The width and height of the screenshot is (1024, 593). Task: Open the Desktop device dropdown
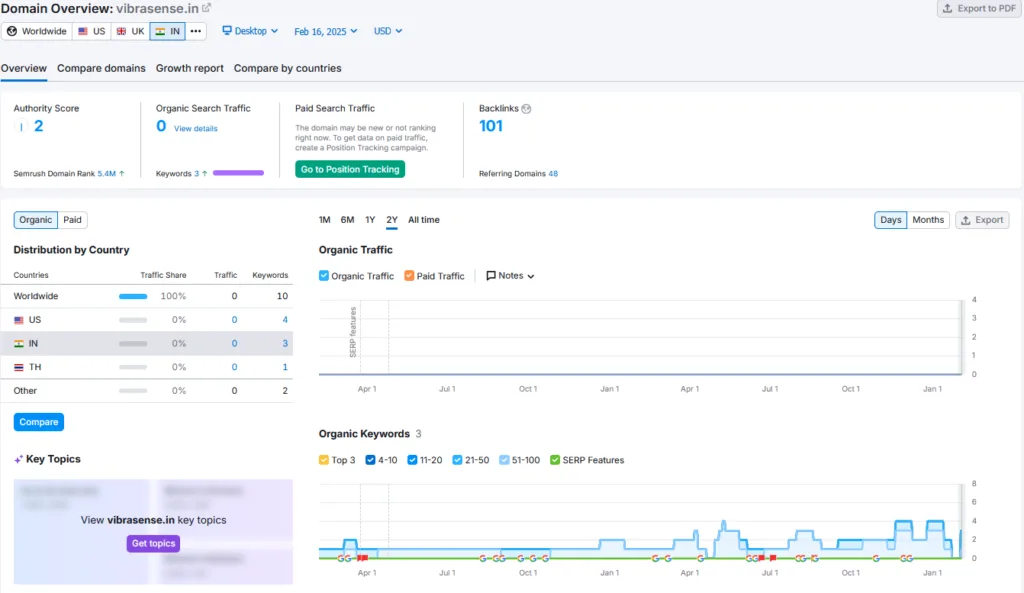[x=250, y=31]
